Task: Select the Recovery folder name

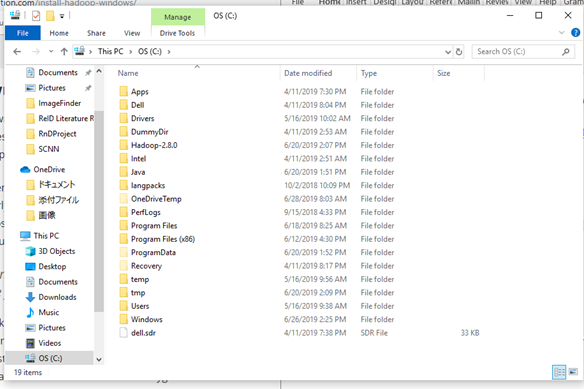Action: [146, 266]
